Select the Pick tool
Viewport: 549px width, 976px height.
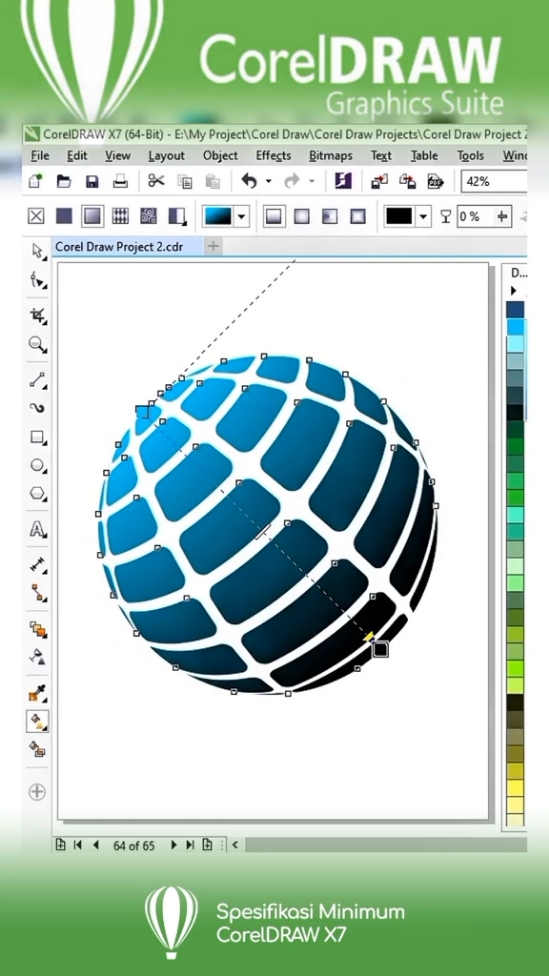pos(38,251)
